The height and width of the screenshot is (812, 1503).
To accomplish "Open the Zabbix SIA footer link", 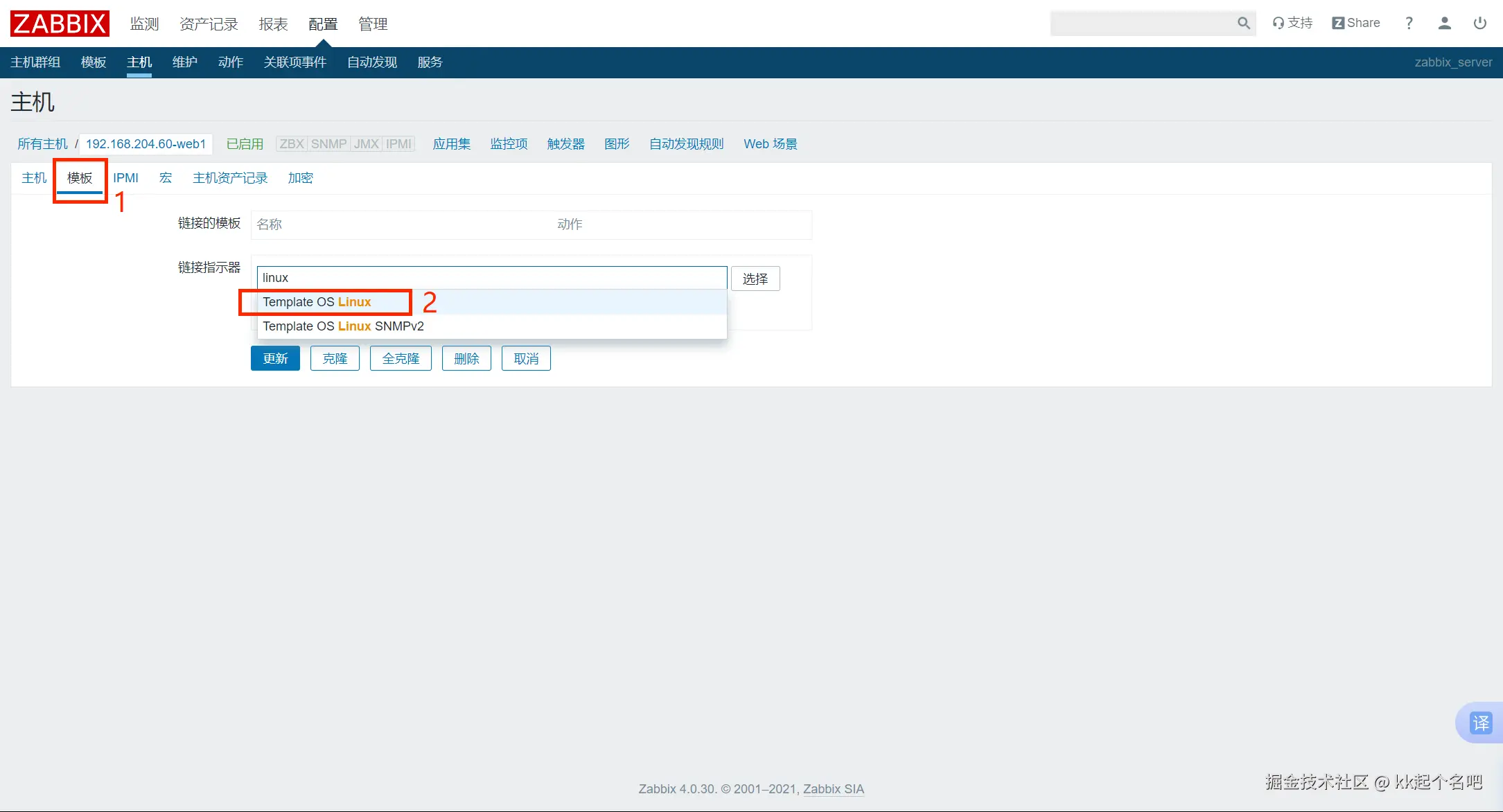I will tap(833, 788).
